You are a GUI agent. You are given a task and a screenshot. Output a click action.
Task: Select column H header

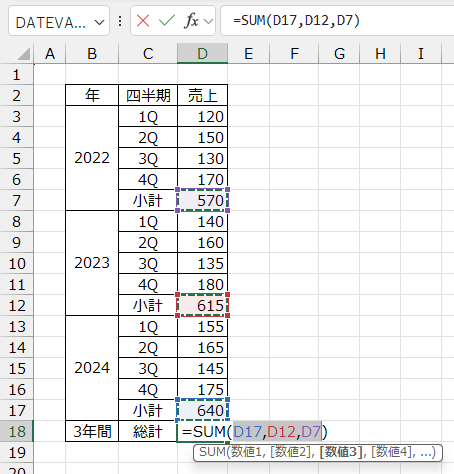tap(380, 53)
